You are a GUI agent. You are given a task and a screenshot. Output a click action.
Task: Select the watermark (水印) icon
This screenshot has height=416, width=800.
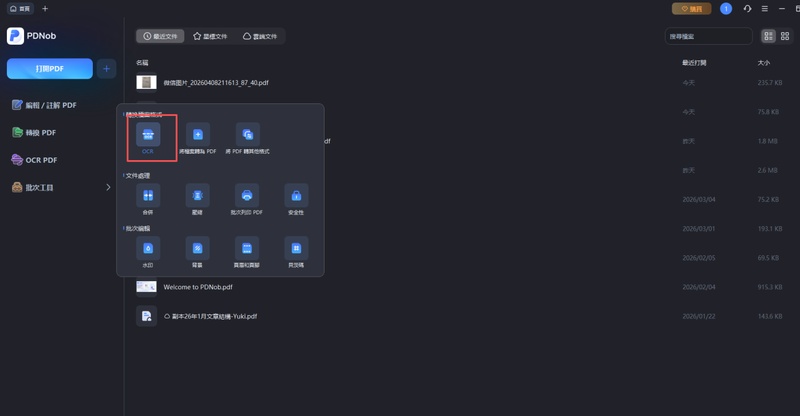click(x=148, y=247)
